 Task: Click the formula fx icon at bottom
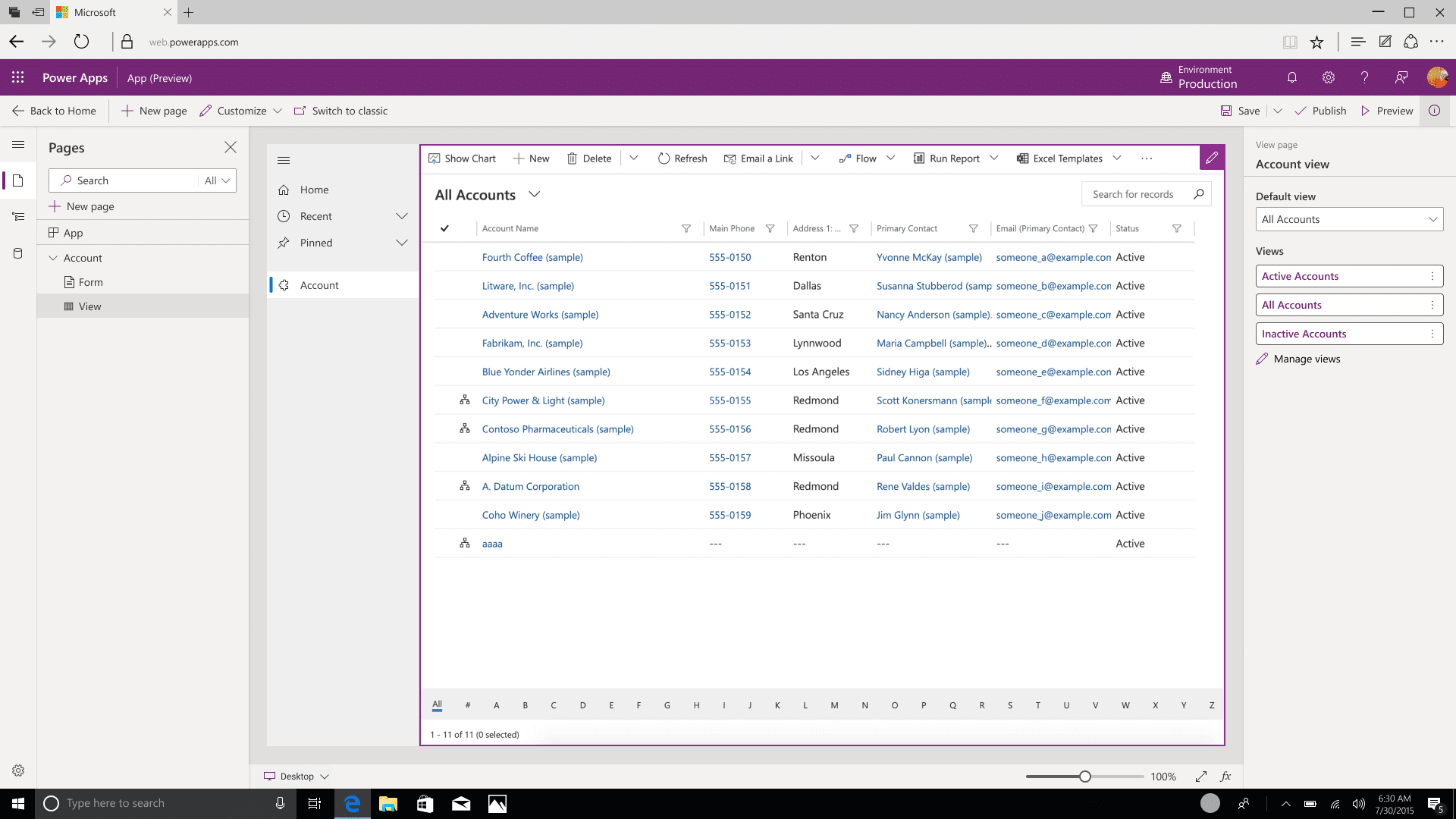[x=1225, y=777]
